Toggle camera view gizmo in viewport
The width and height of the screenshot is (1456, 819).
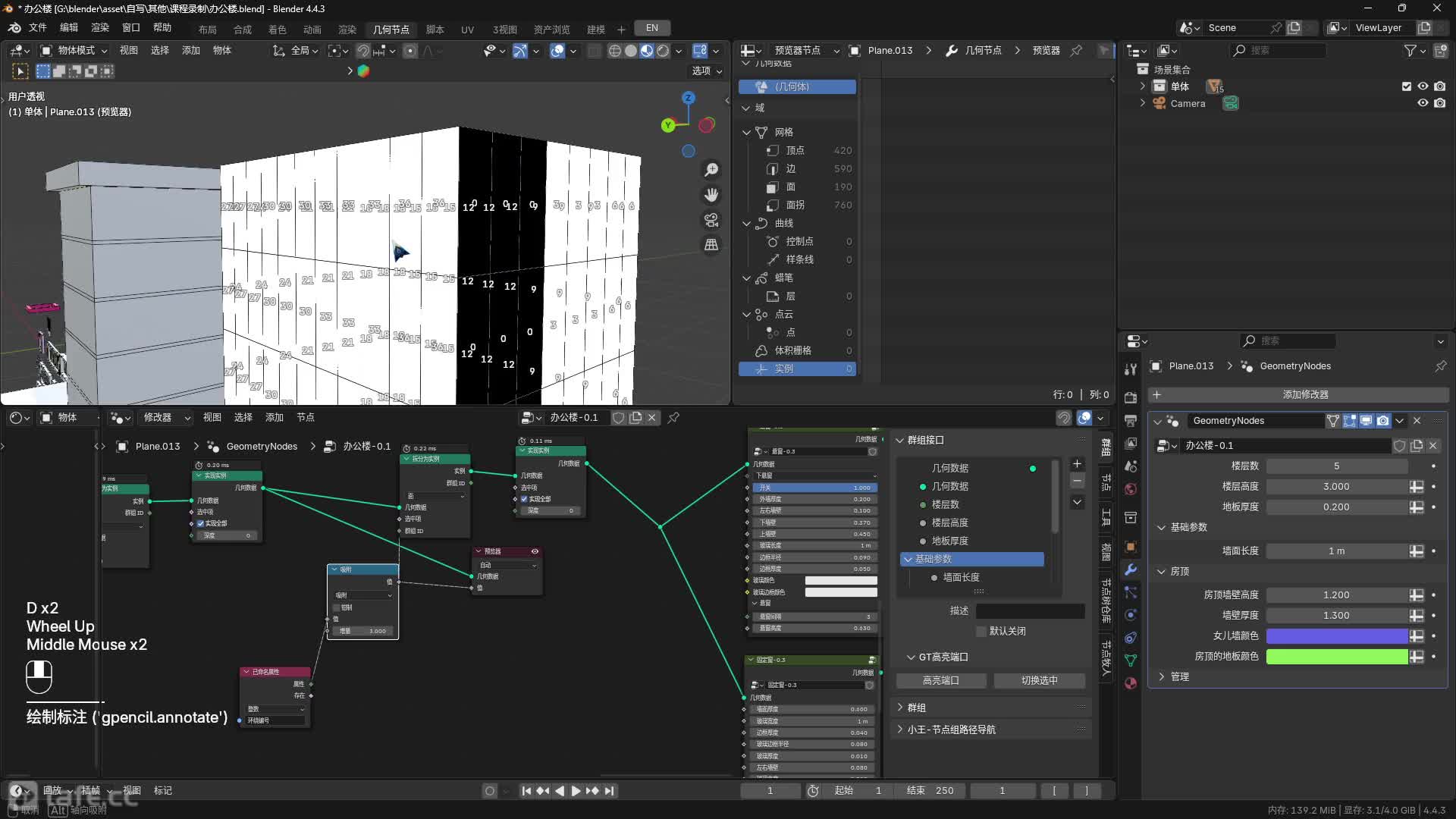pyautogui.click(x=711, y=220)
